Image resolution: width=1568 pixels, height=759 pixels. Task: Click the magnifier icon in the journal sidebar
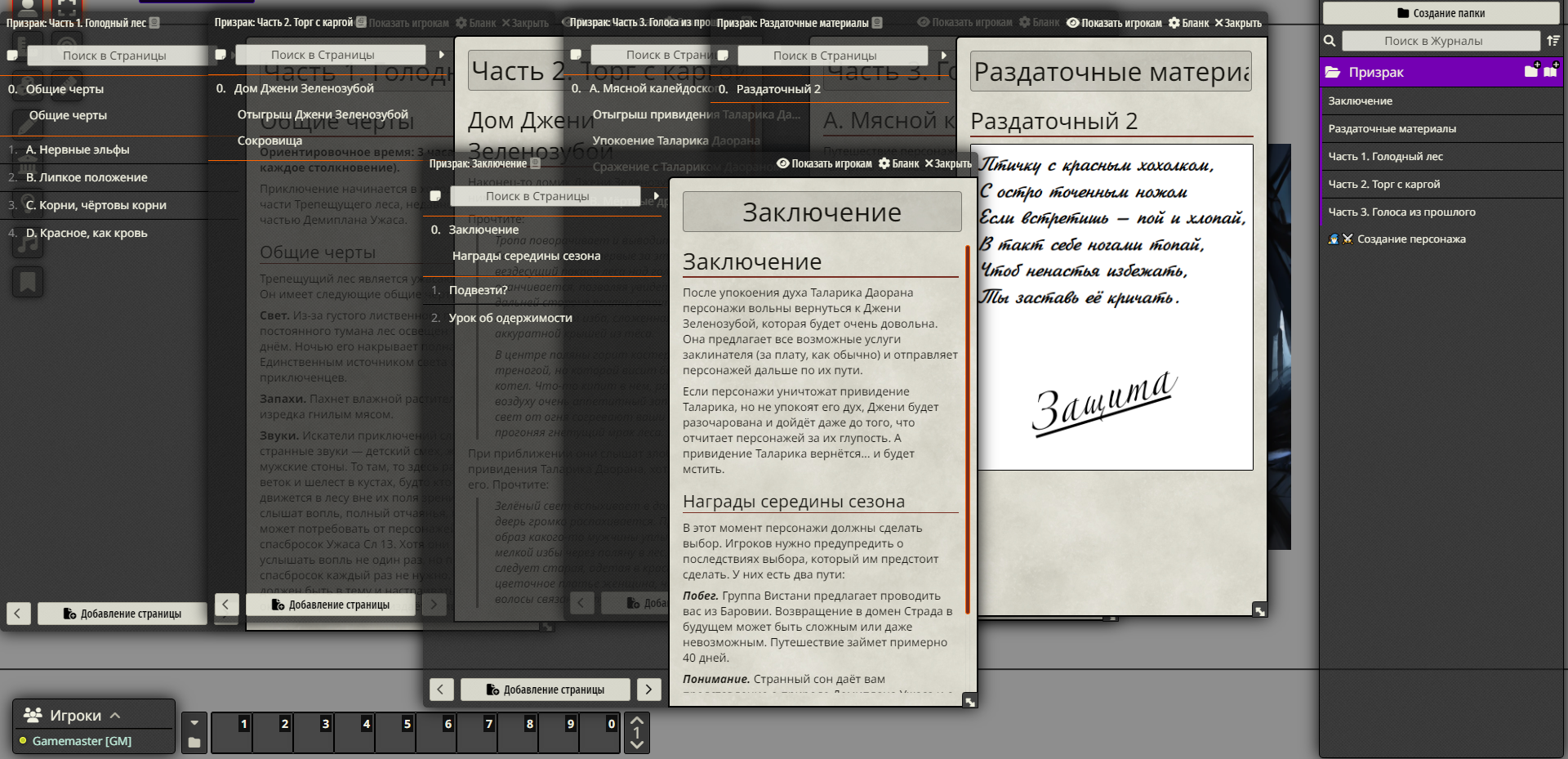coord(1330,41)
